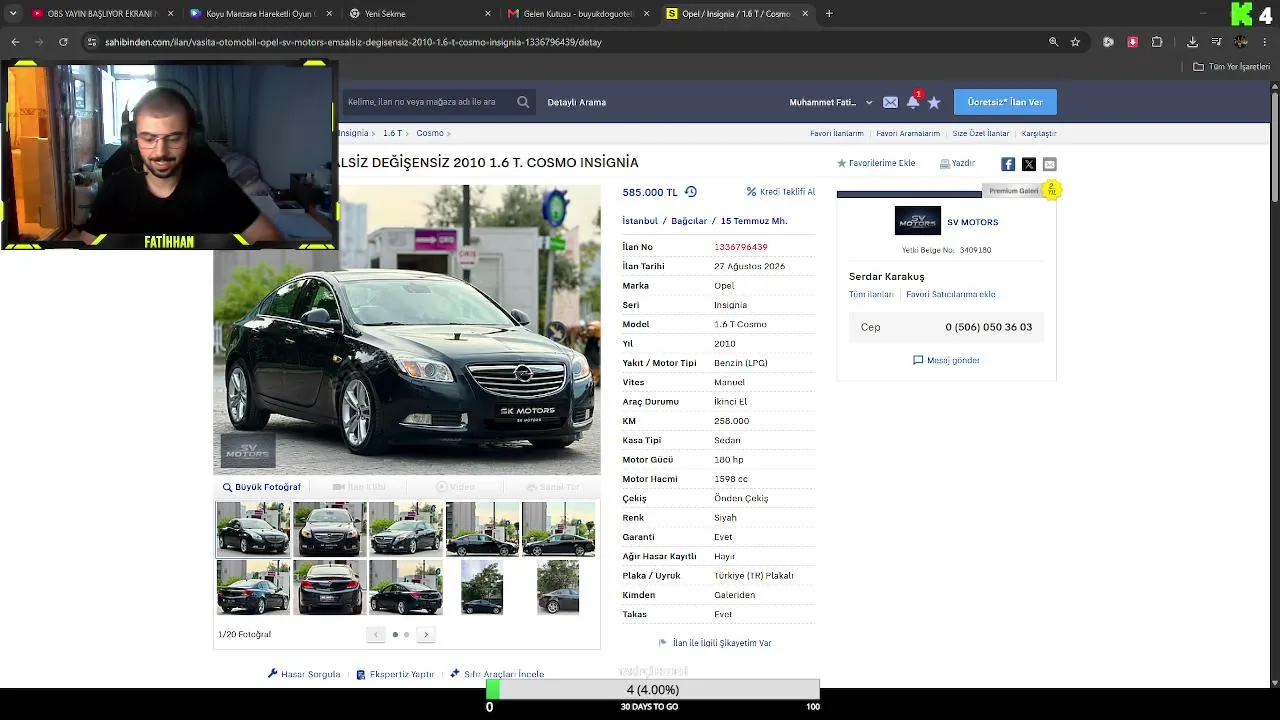Click the main Opel Insignia photo
The width and height of the screenshot is (1280, 720).
point(407,330)
